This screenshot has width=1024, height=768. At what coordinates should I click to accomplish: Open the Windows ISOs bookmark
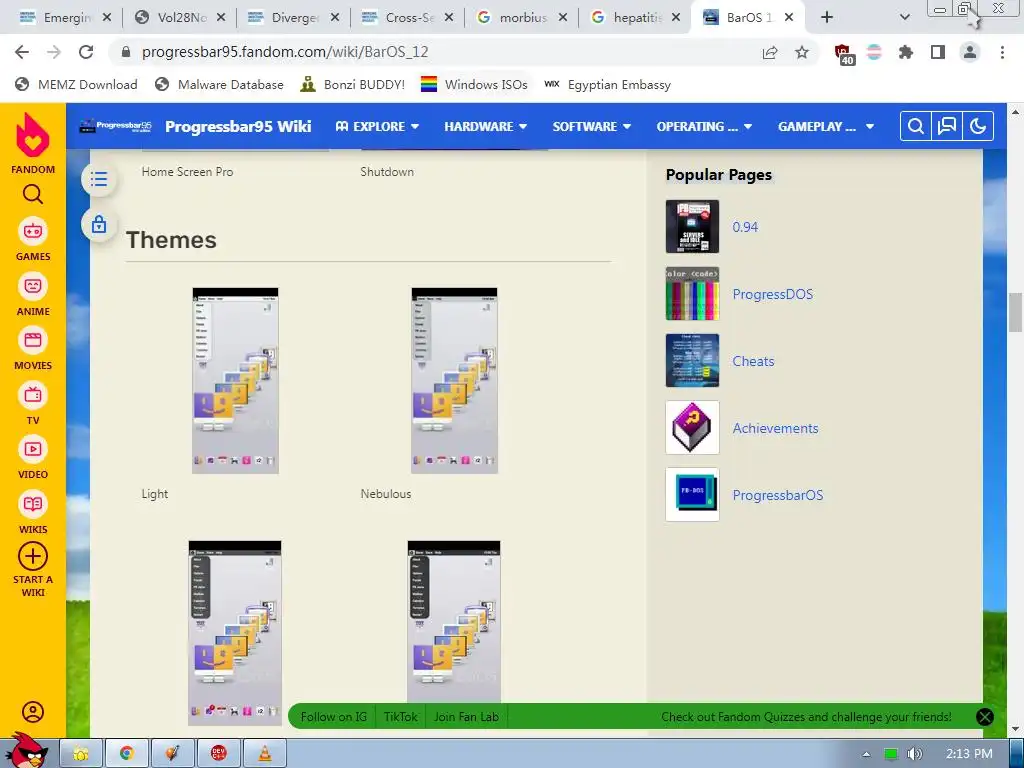pos(474,85)
